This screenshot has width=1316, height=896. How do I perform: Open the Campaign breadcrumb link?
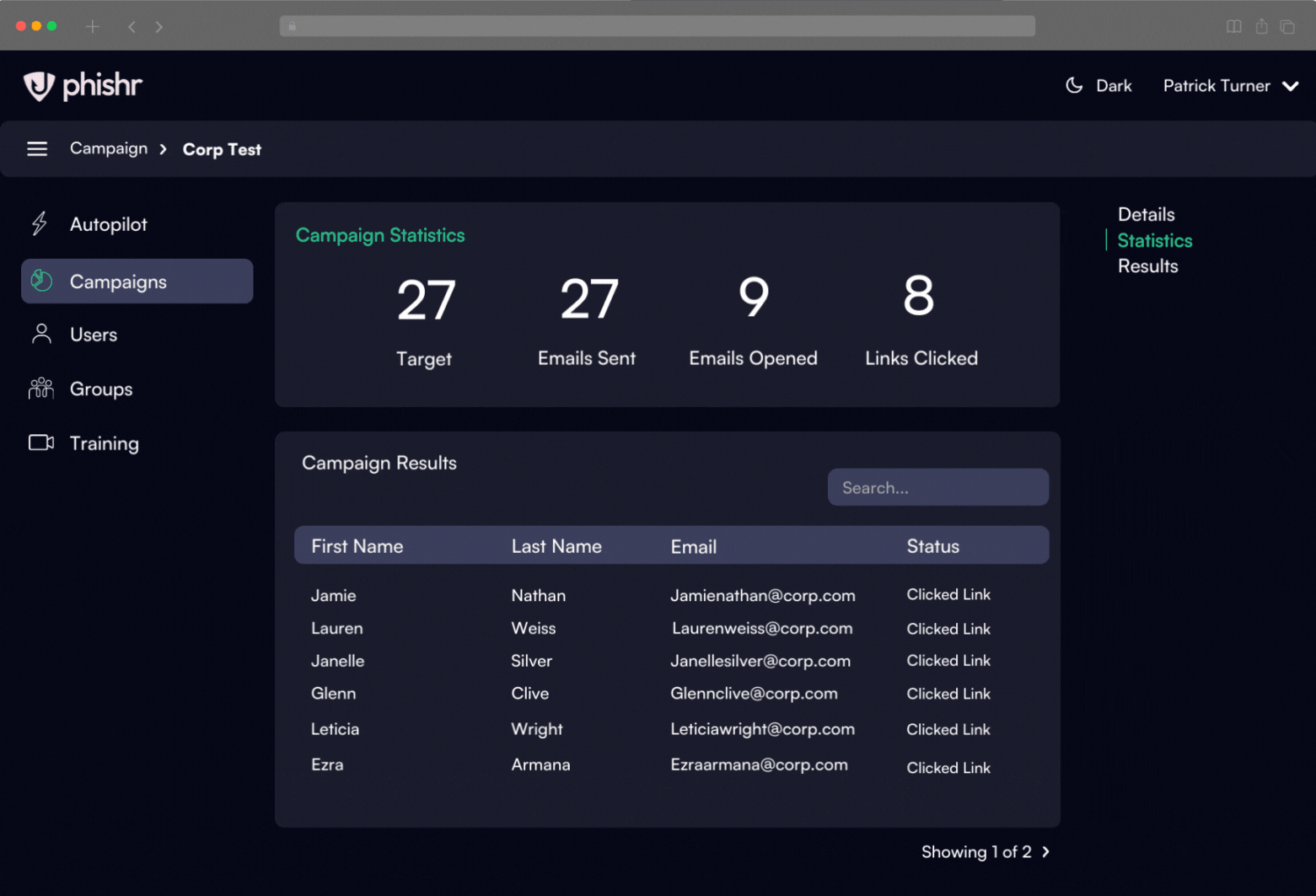109,148
